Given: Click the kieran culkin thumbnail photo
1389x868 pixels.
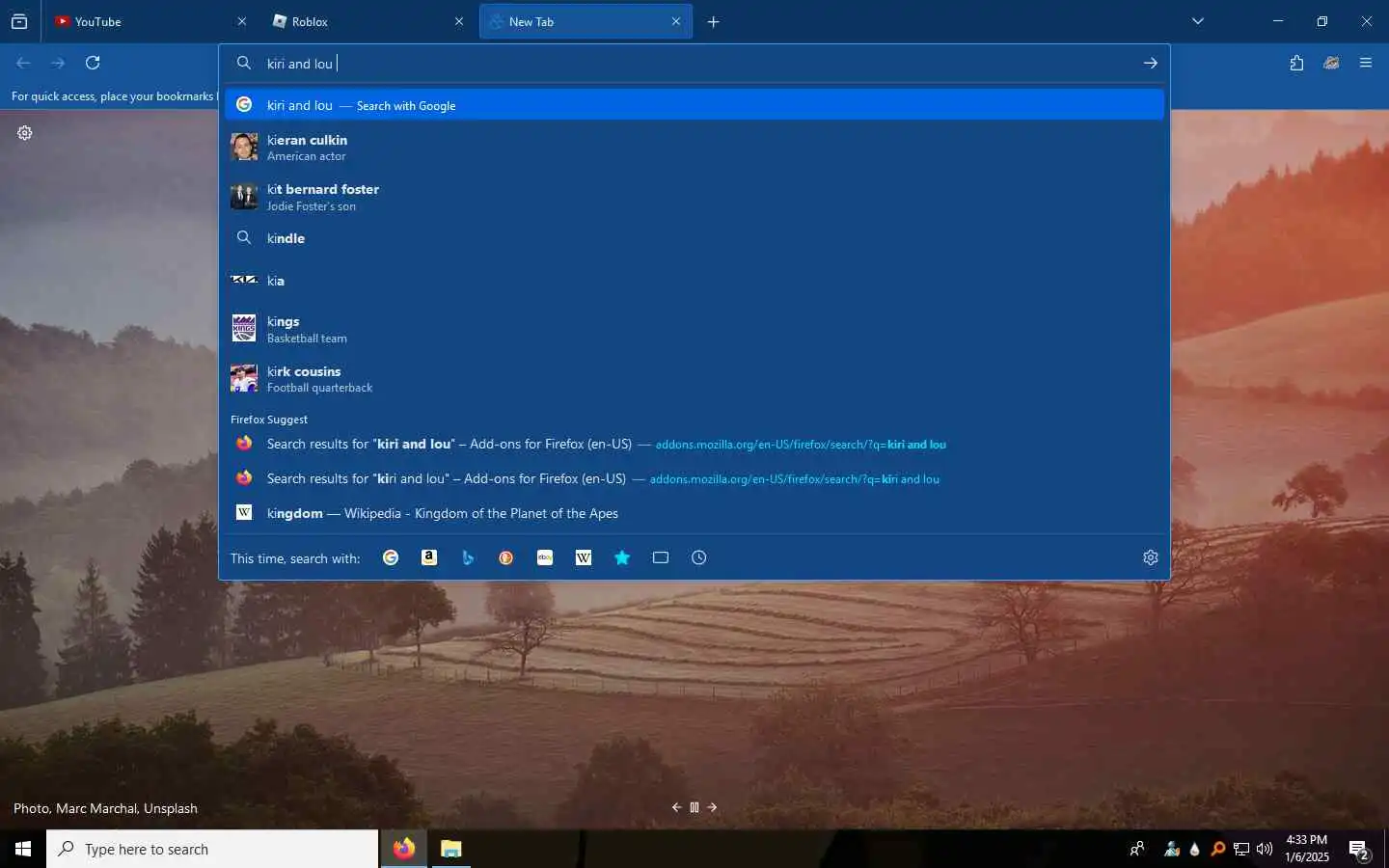Looking at the screenshot, I should (244, 147).
